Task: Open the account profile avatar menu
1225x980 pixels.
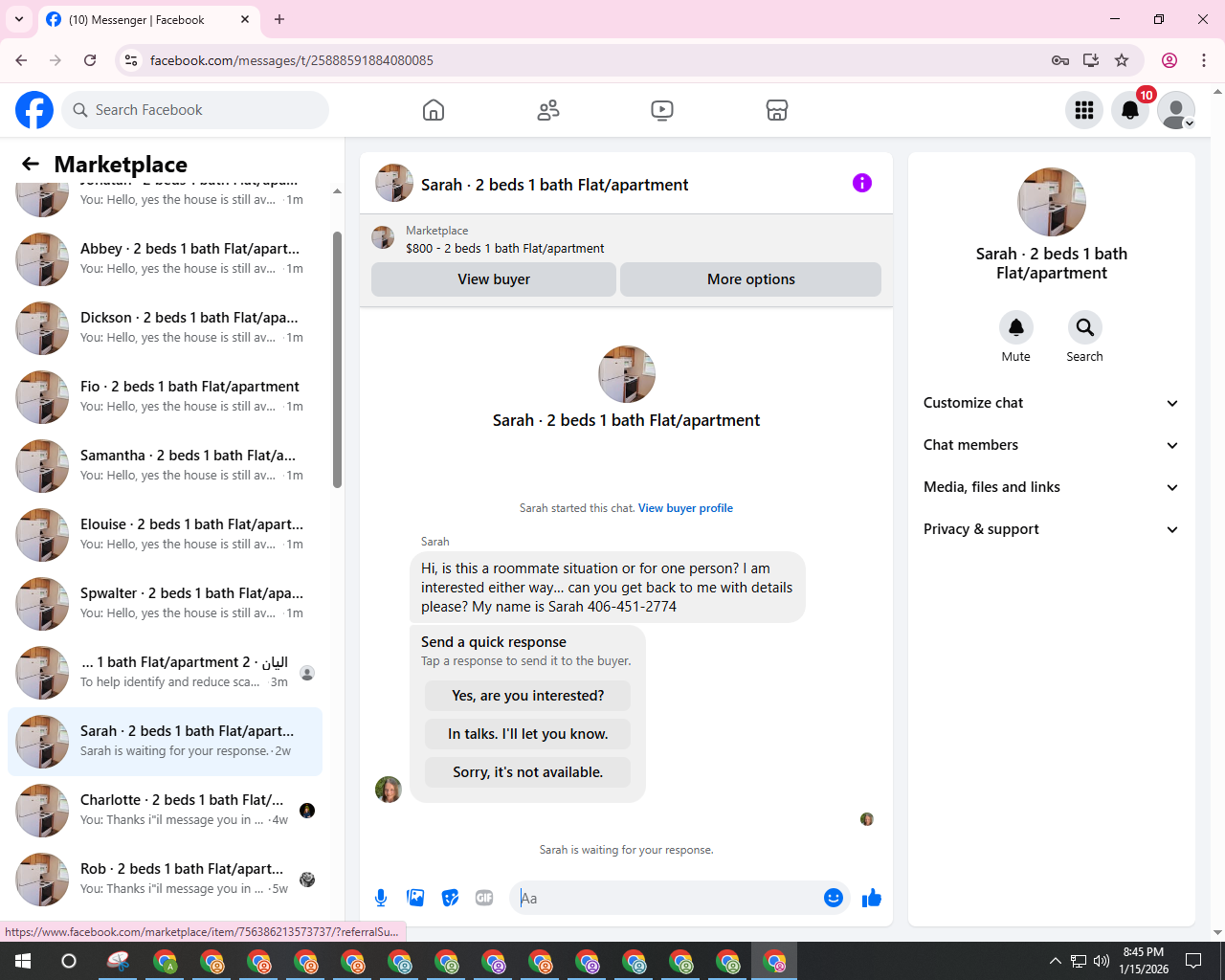Action: pyautogui.click(x=1176, y=110)
